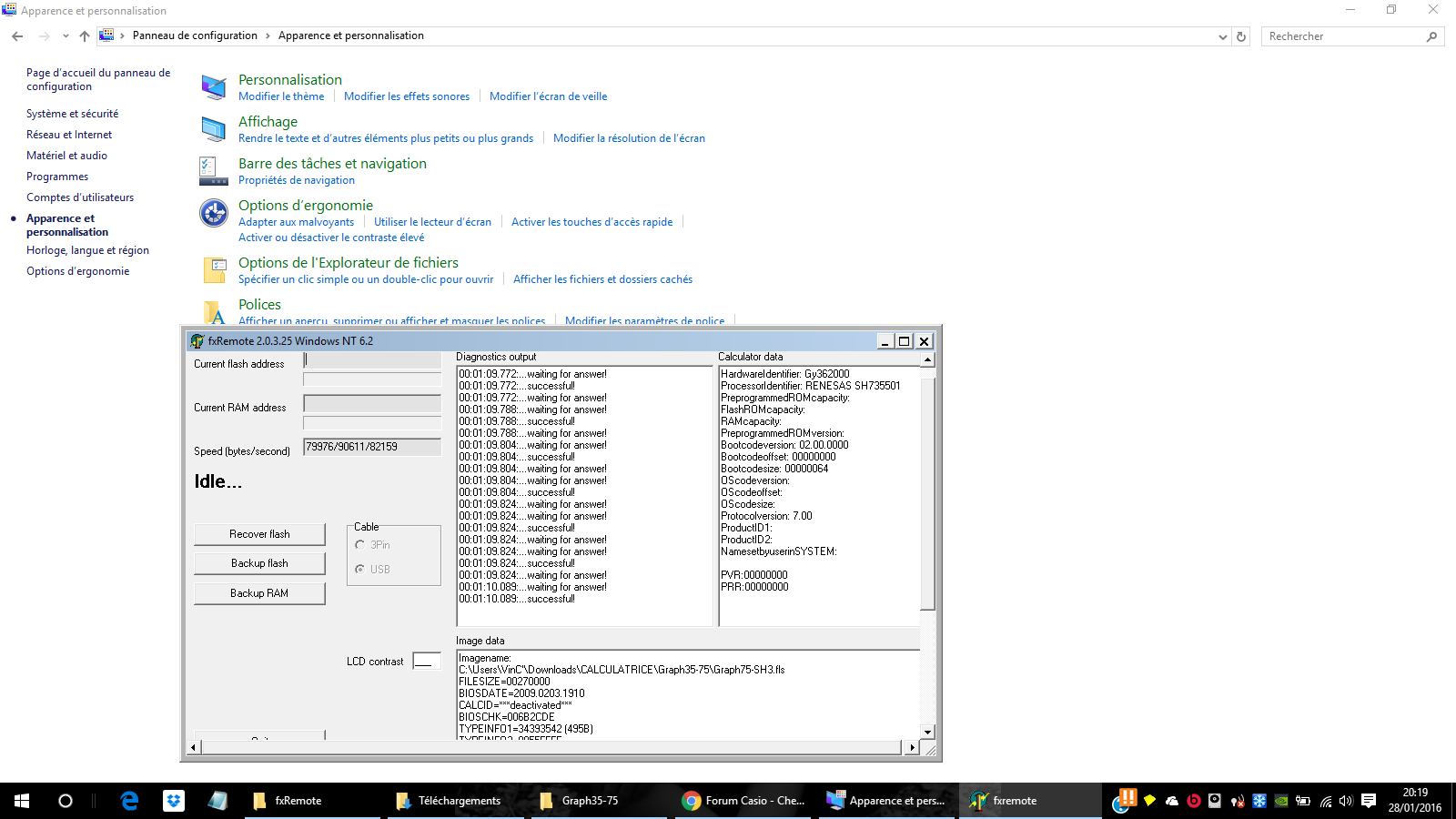Open Horloge, langue et région in sidebar
The height and width of the screenshot is (819, 1456).
coord(87,250)
